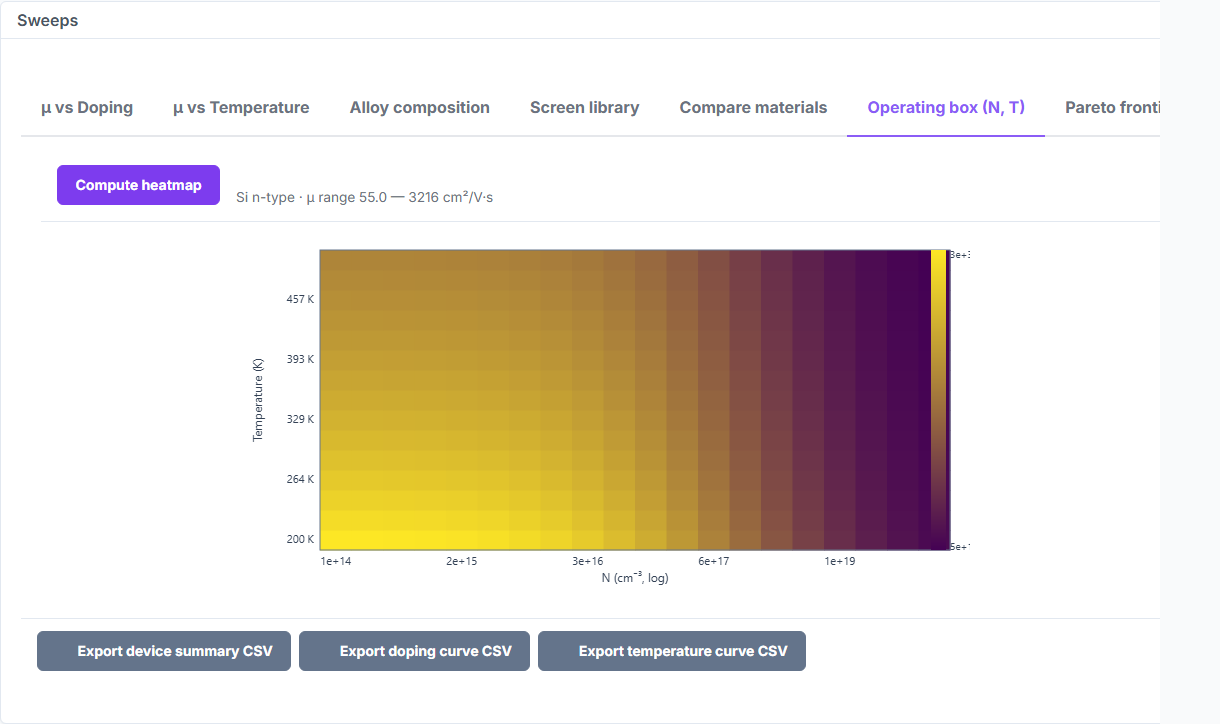Click the 3e+16 doping tick label

[587, 561]
